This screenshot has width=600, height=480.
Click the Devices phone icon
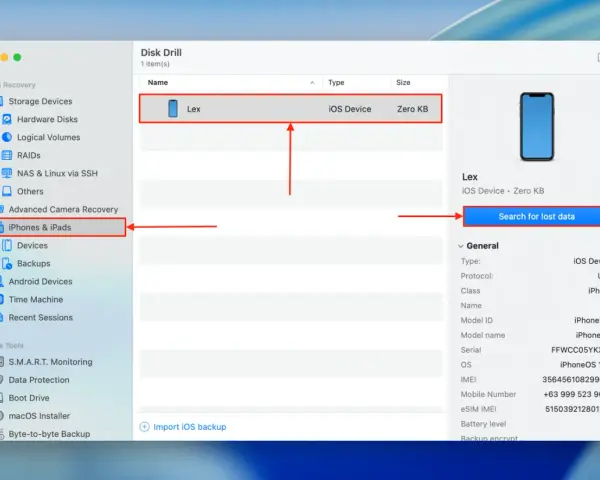(x=7, y=245)
